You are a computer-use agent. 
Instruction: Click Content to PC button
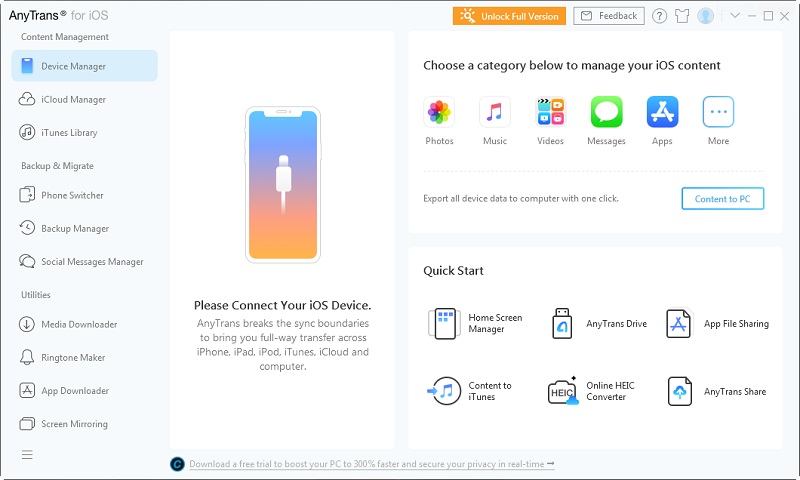pos(722,199)
